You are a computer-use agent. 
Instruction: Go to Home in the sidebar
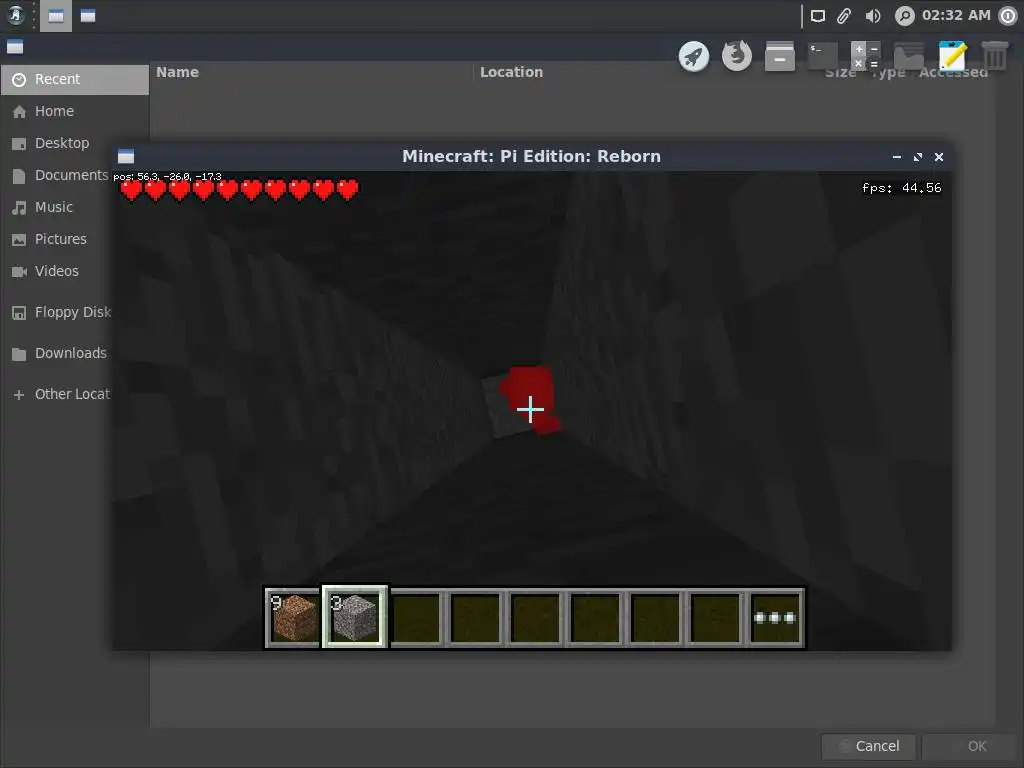(75, 111)
